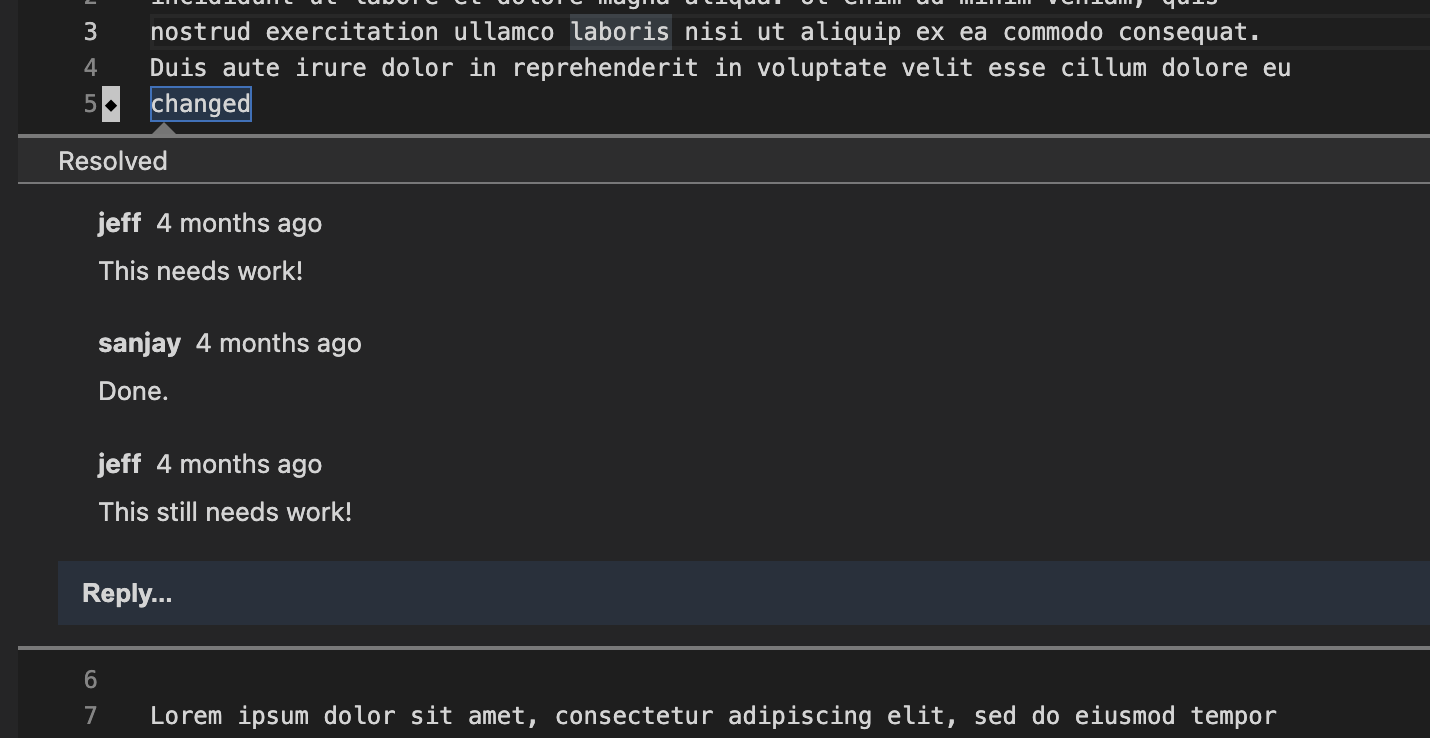Click the selected word 'changed' on line 5

click(x=200, y=103)
